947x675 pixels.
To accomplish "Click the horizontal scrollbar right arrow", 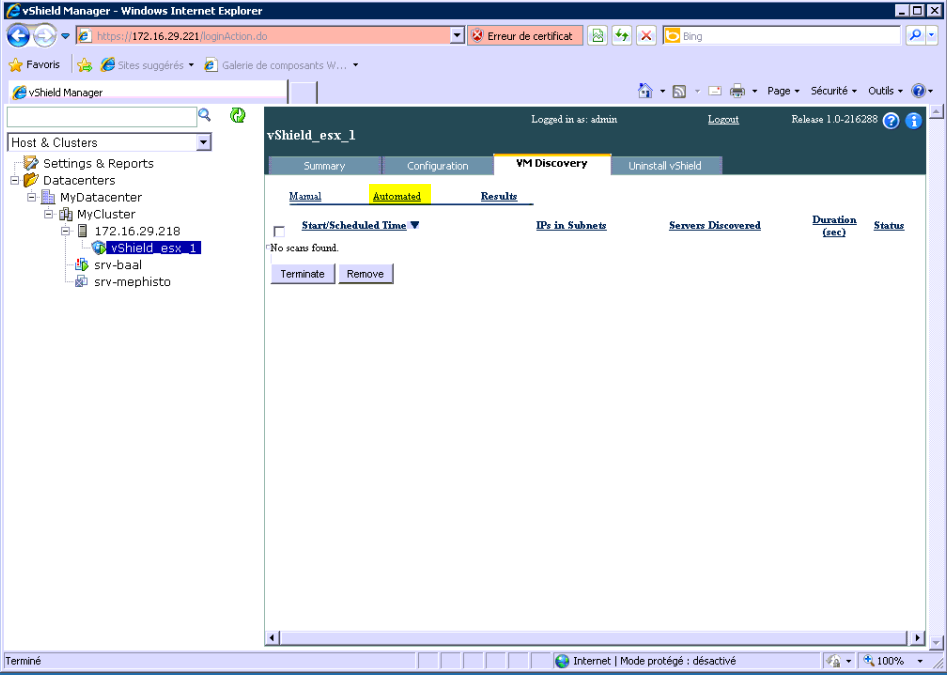I will (x=918, y=638).
